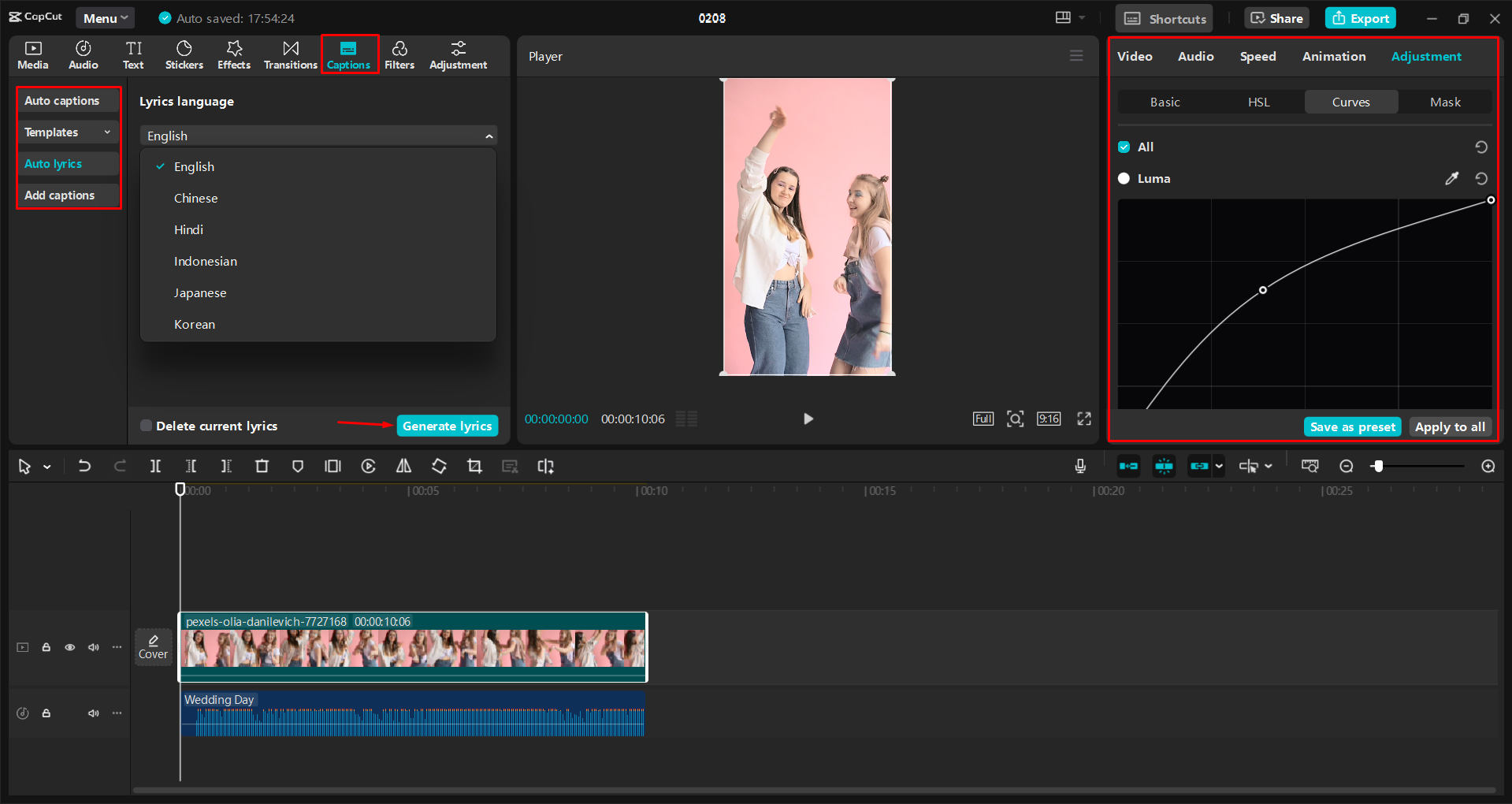Collapse the Lyrics language dropdown
This screenshot has width=1512, height=804.
pos(489,135)
